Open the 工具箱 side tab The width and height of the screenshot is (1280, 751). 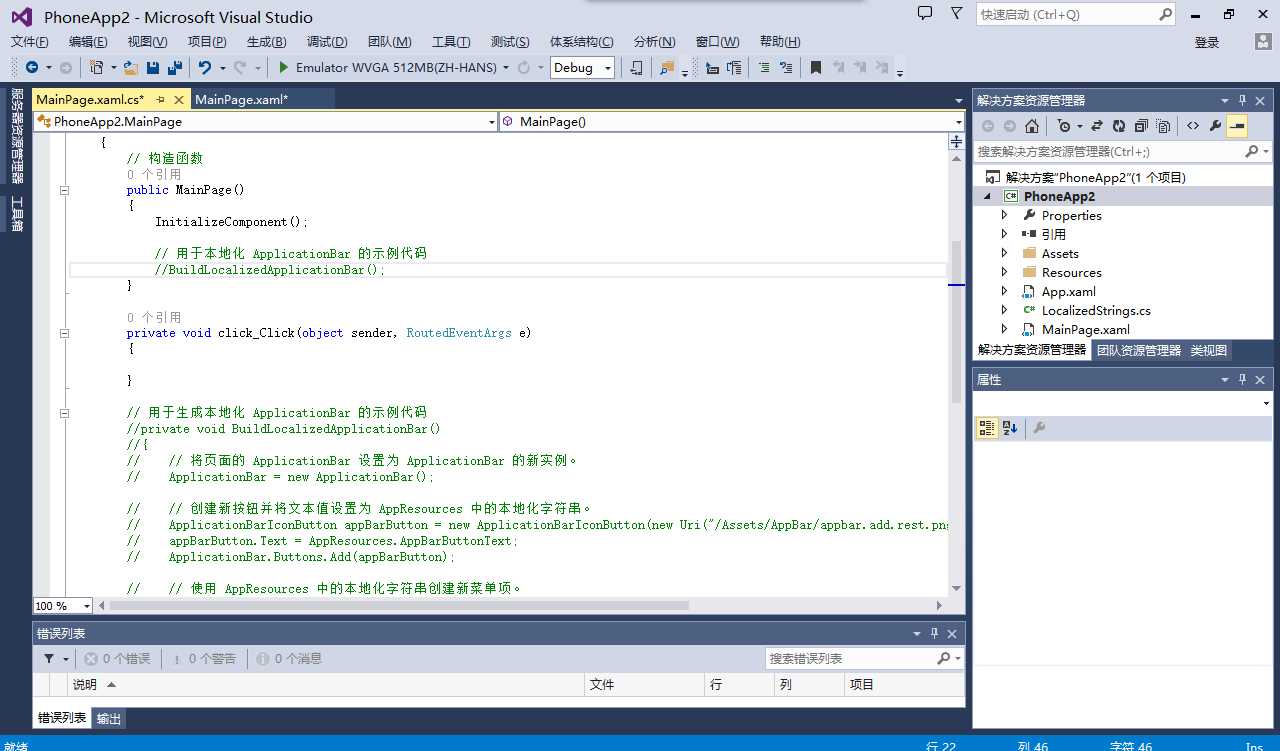(17, 213)
